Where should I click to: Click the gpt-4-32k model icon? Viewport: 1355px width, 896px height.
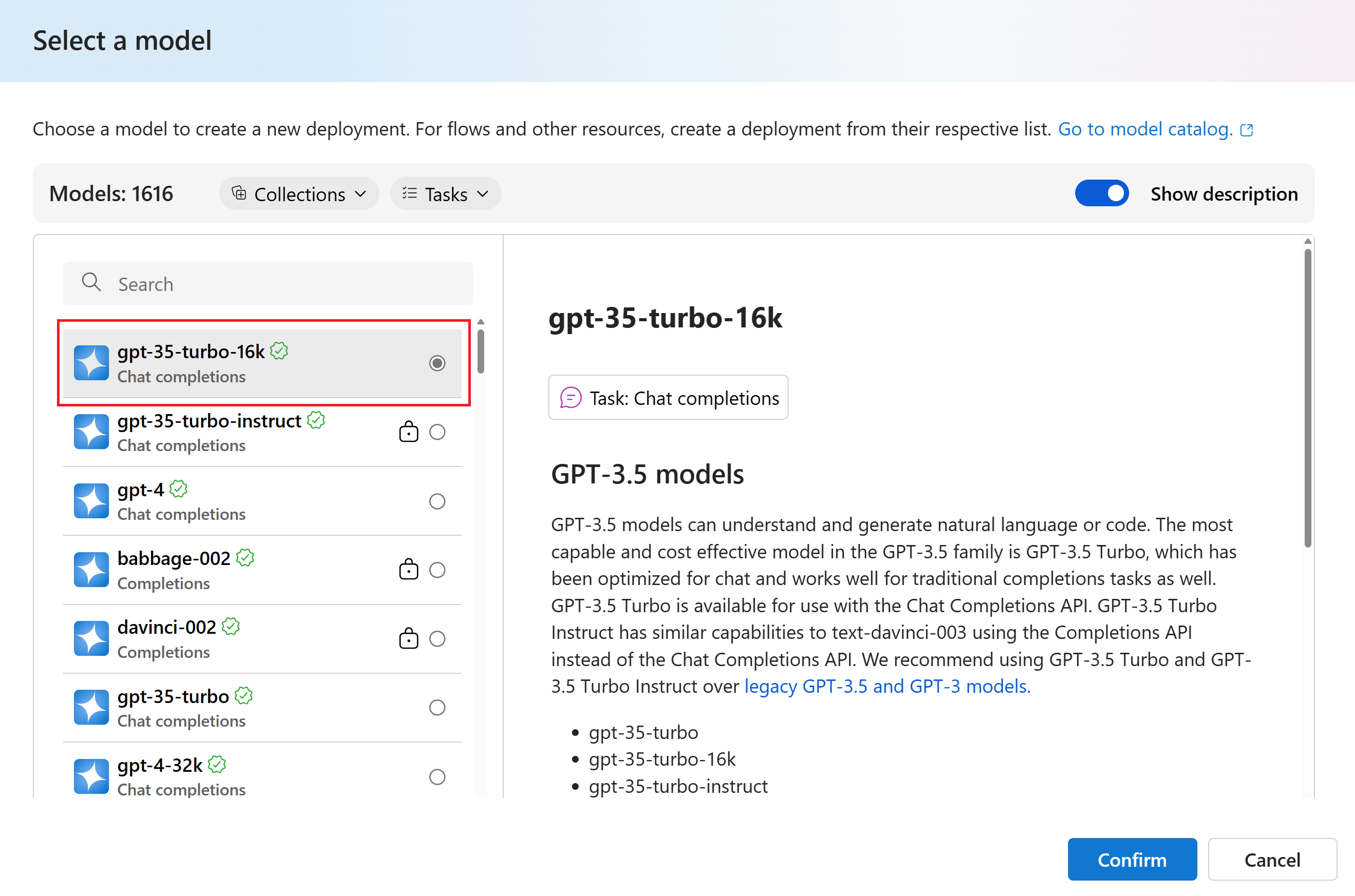tap(91, 776)
